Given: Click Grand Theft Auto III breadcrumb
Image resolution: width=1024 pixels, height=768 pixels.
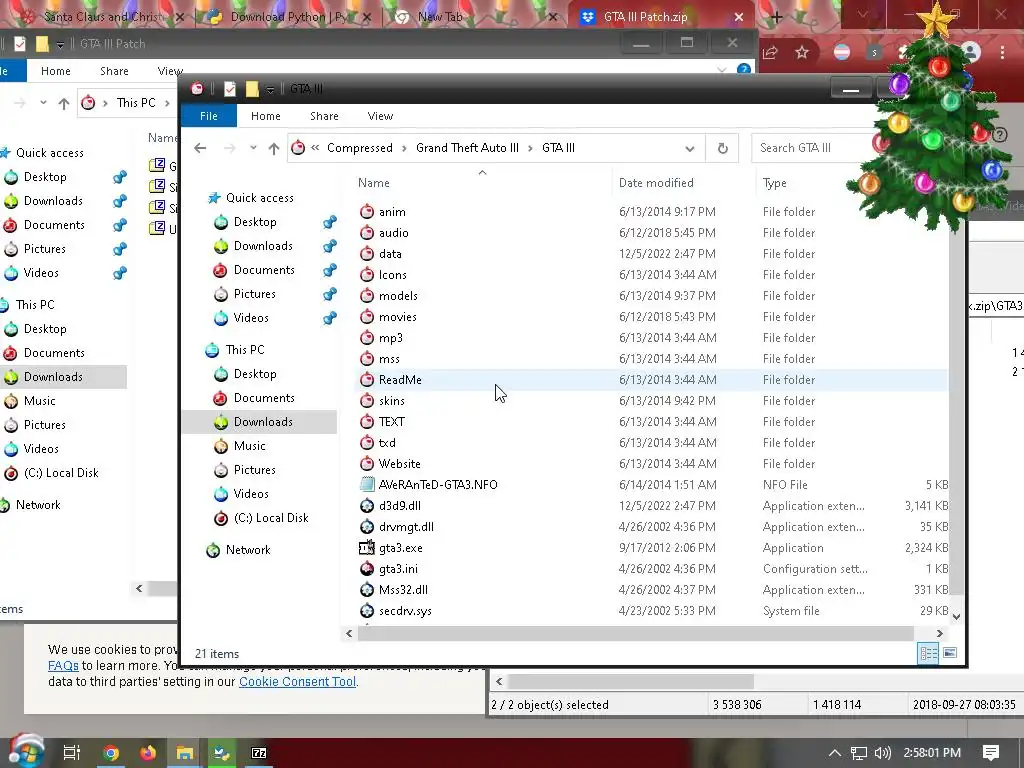Looking at the screenshot, I should click(468, 148).
